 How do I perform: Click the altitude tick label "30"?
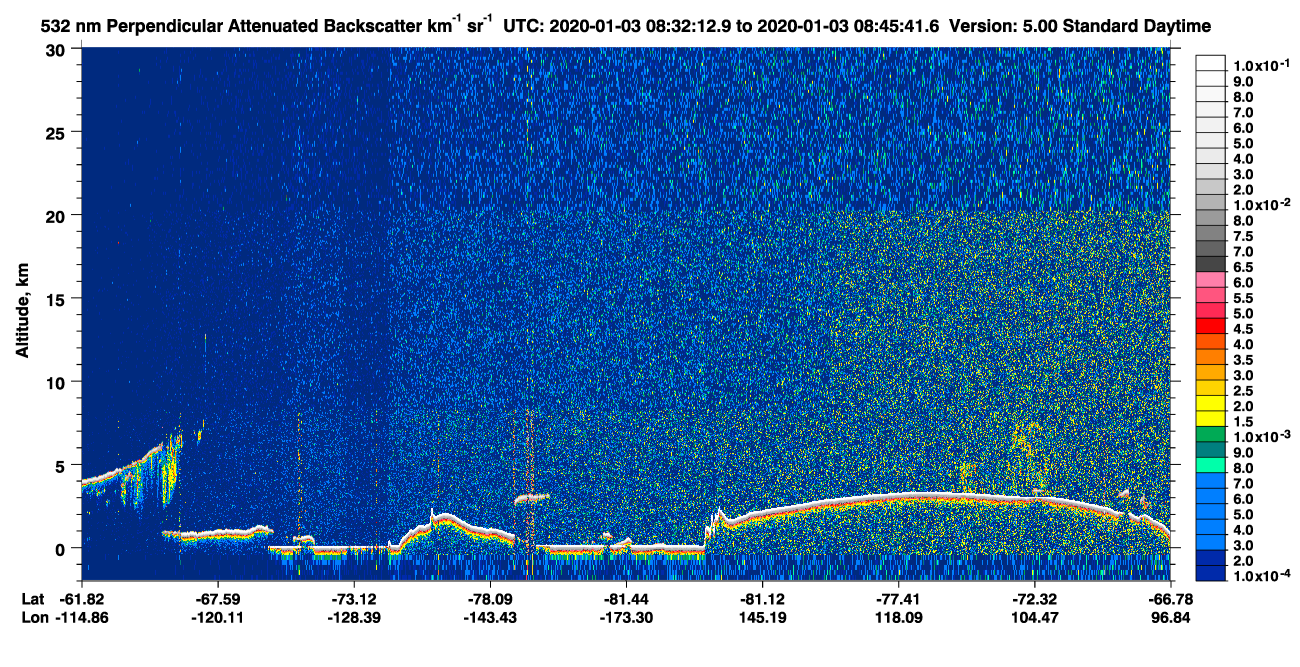[x=58, y=49]
